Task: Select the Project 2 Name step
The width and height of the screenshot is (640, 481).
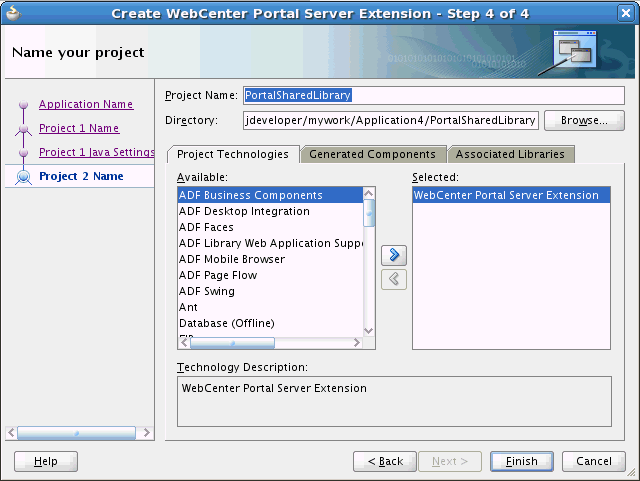Action: point(81,176)
